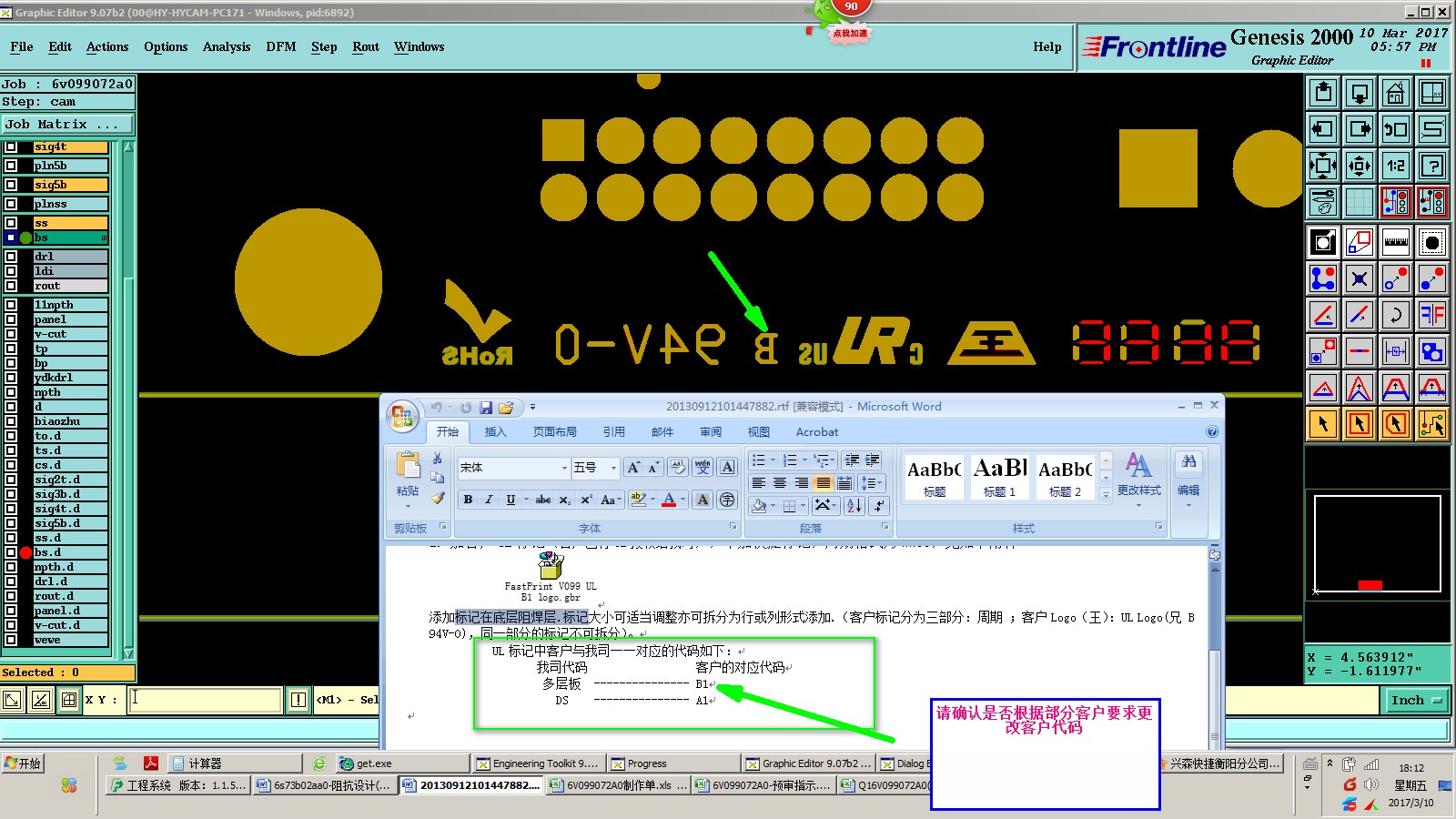Toggle the rout layer checkbox
The width and height of the screenshot is (1456, 819).
tap(11, 286)
